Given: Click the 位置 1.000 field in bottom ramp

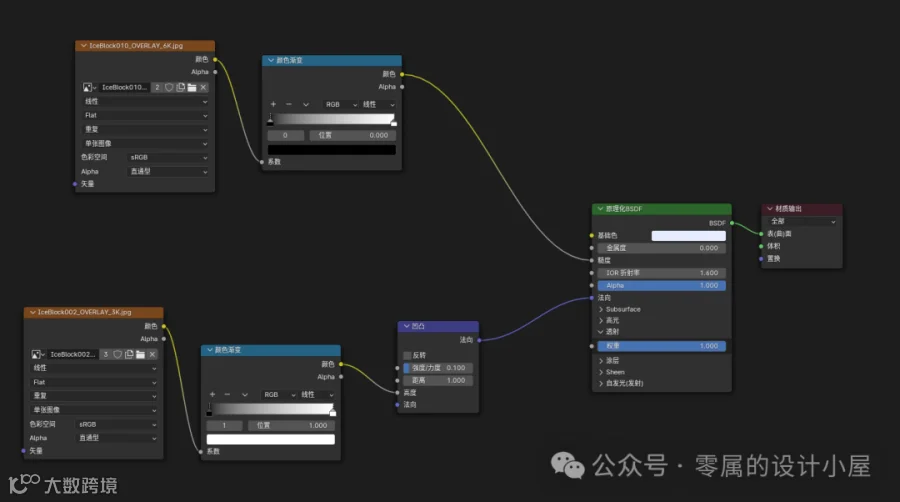Looking at the screenshot, I should coord(291,425).
